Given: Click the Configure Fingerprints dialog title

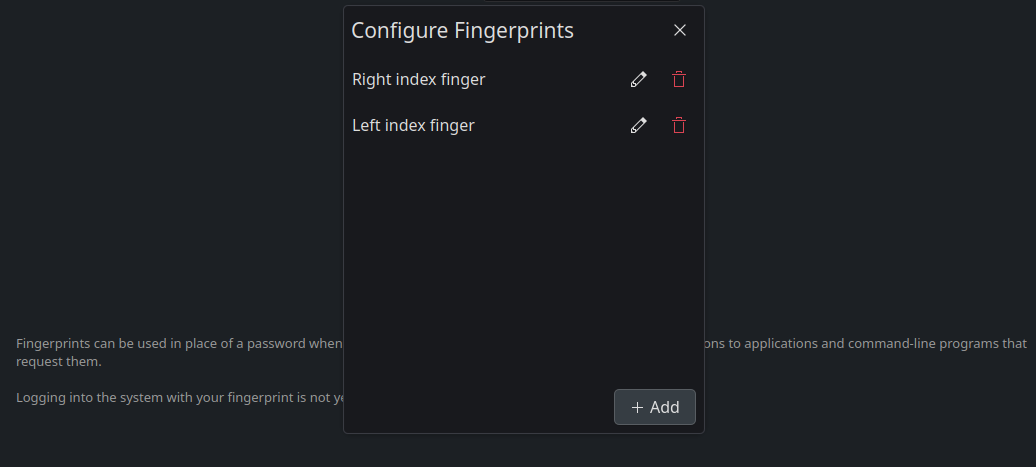Looking at the screenshot, I should click(462, 30).
